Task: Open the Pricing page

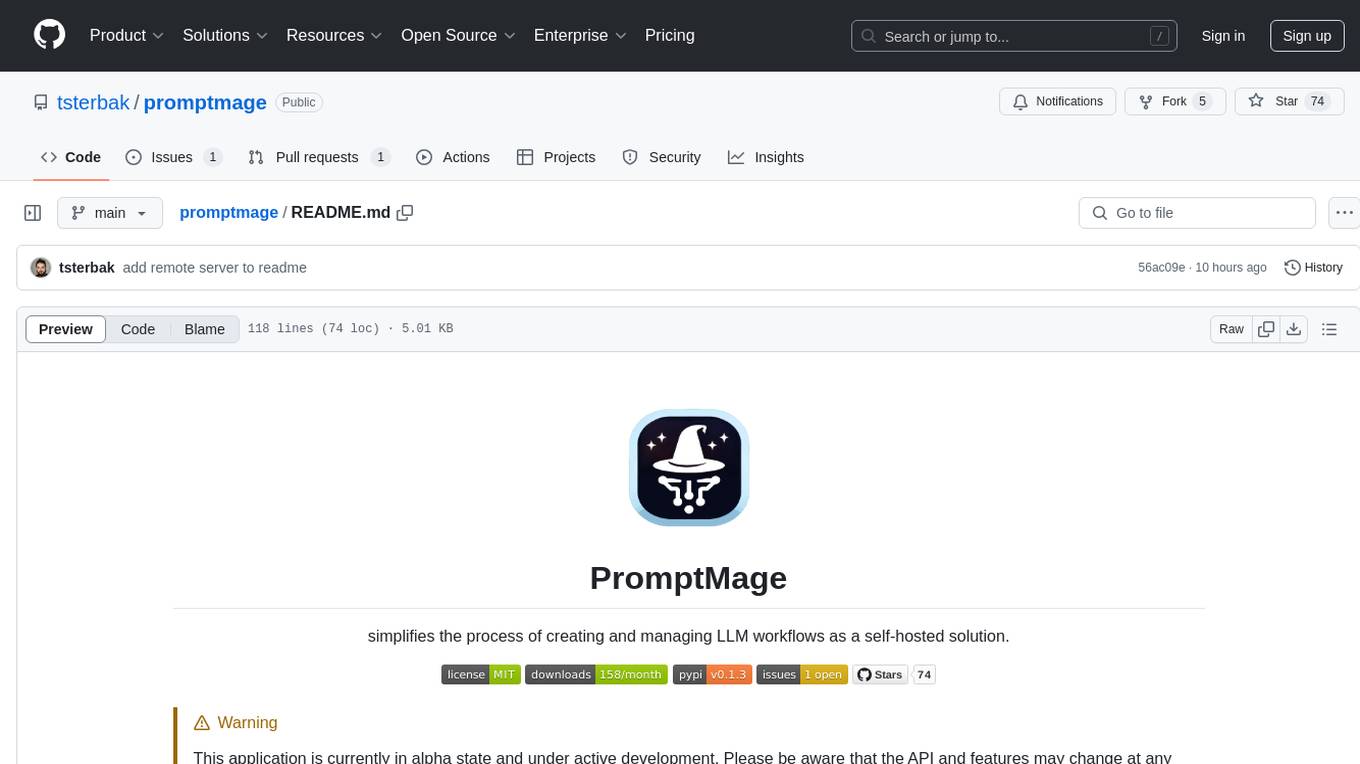Action: pos(670,35)
